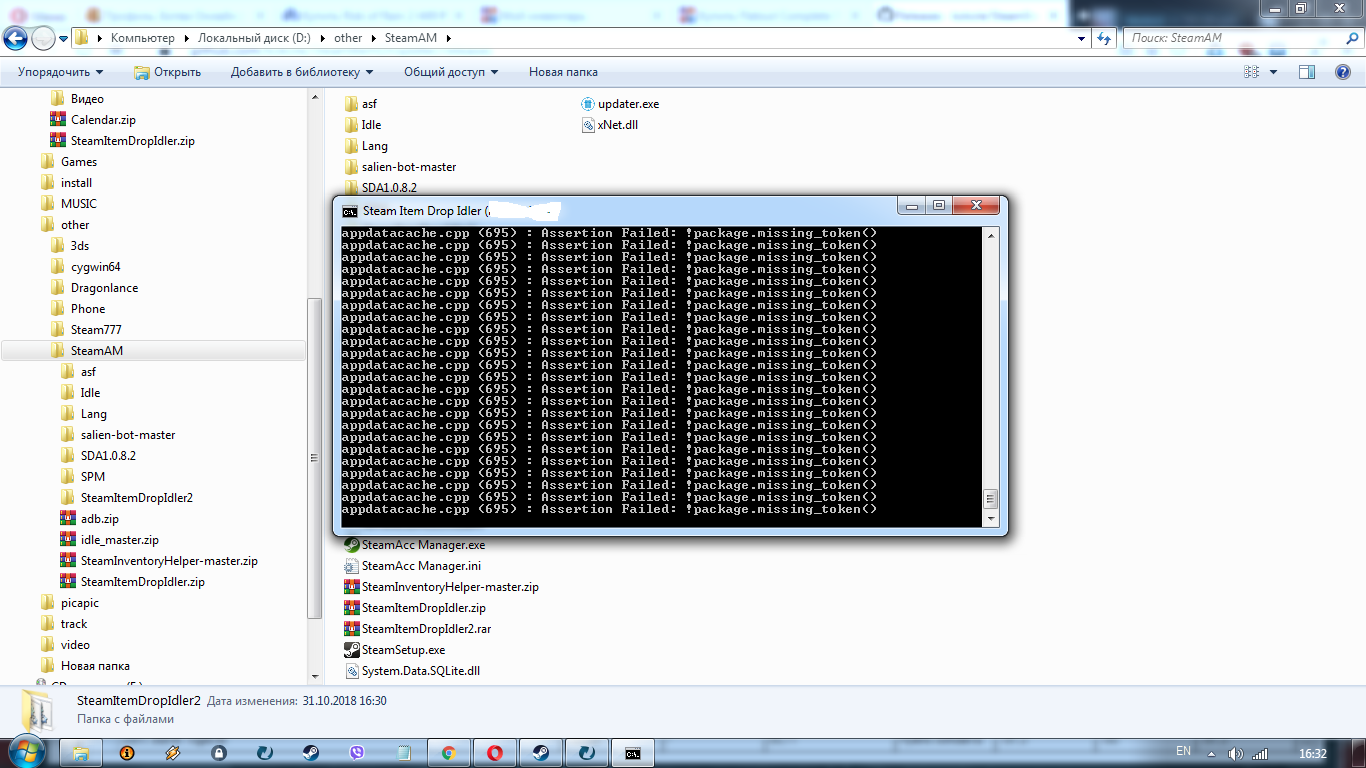Screen dimensions: 1366x768
Task: Select the updater.exe file
Action: click(619, 104)
